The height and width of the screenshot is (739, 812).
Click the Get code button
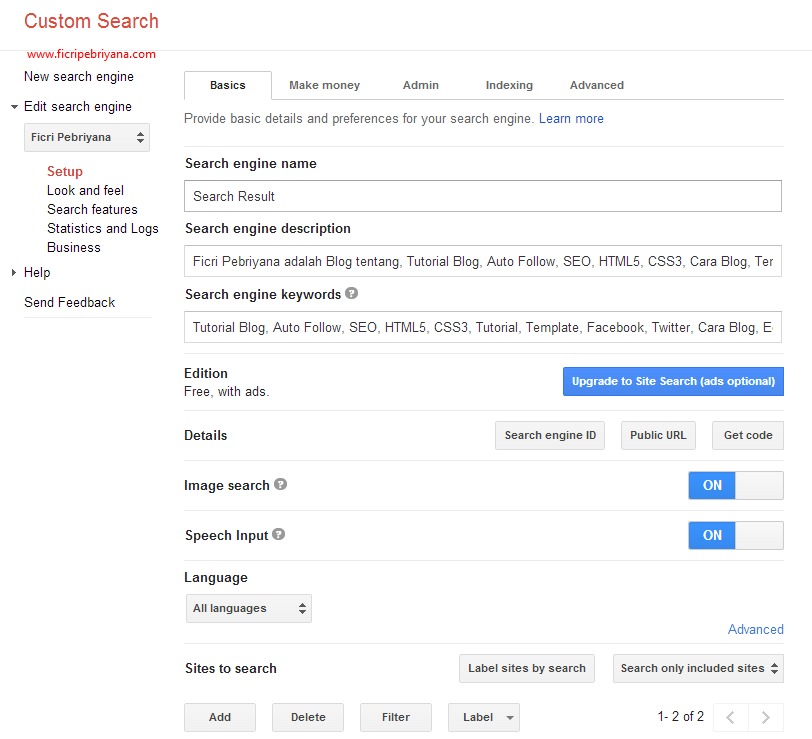[748, 435]
